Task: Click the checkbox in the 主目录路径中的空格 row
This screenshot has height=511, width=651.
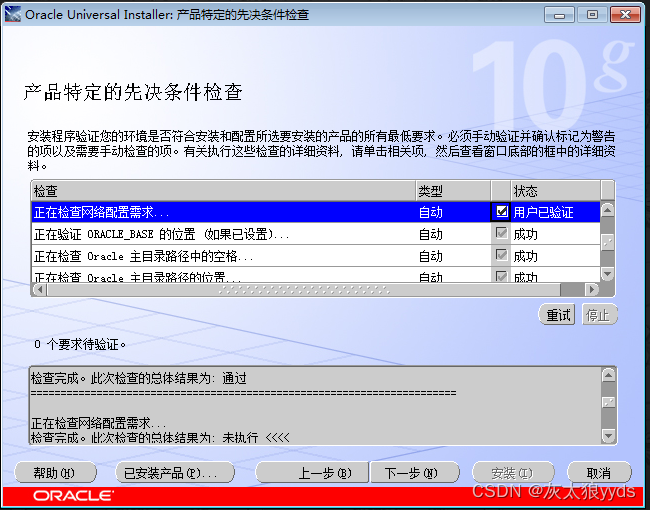Action: point(501,255)
